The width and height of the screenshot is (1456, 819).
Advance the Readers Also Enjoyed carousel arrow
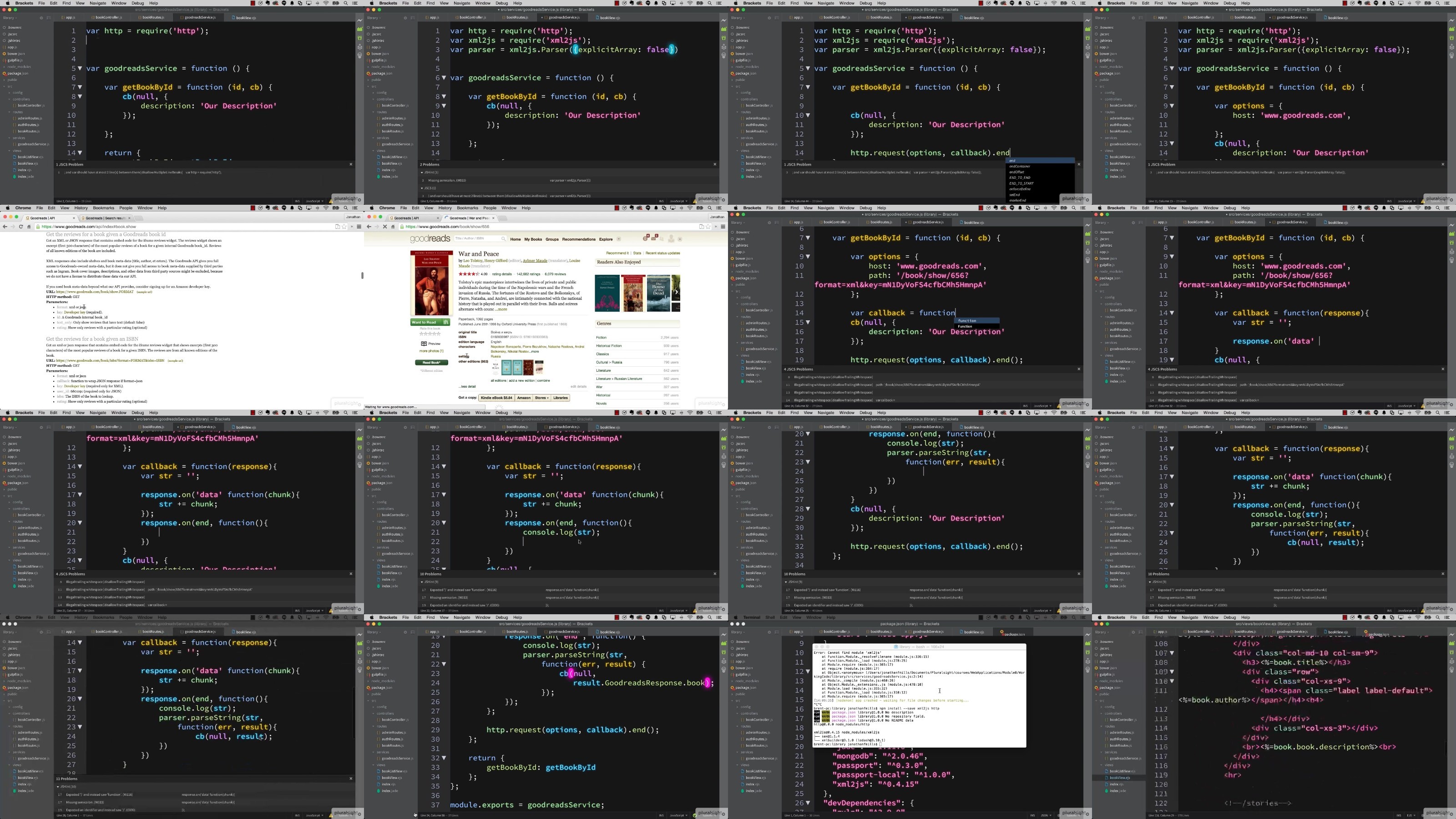tap(676, 292)
